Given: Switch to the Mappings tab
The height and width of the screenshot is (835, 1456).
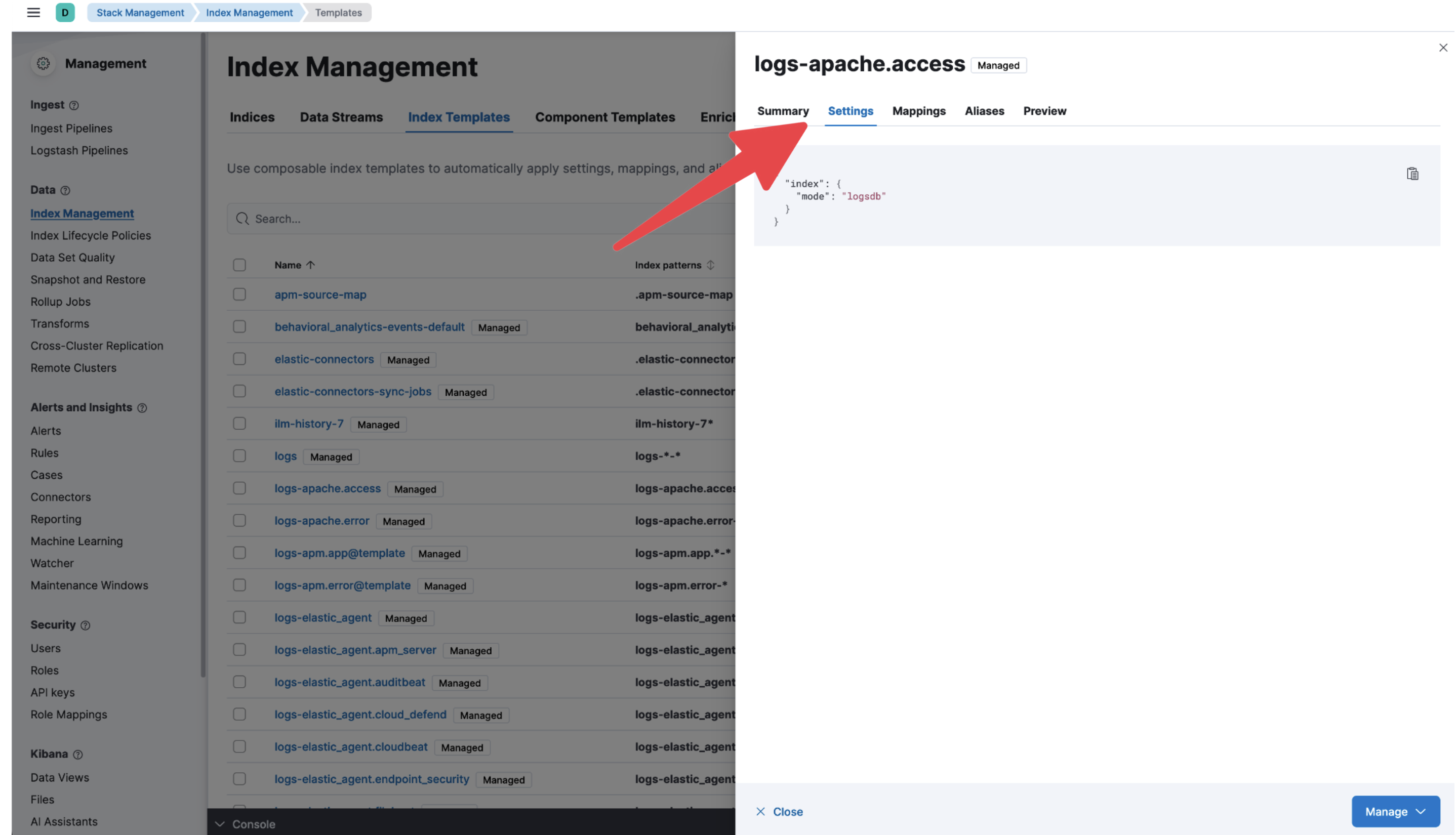Looking at the screenshot, I should pos(919,111).
